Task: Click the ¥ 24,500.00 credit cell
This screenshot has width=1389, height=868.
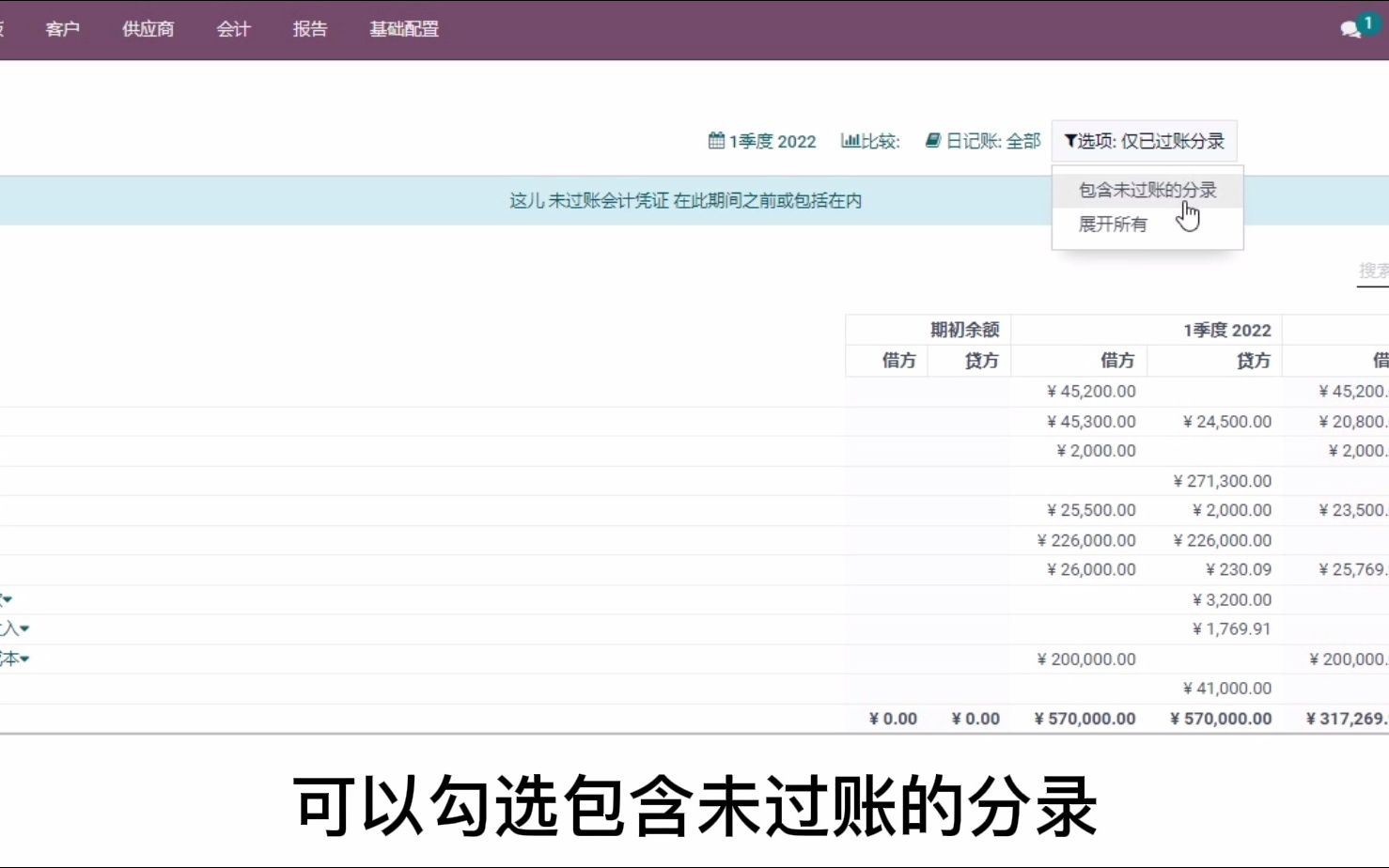Action: point(1226,422)
